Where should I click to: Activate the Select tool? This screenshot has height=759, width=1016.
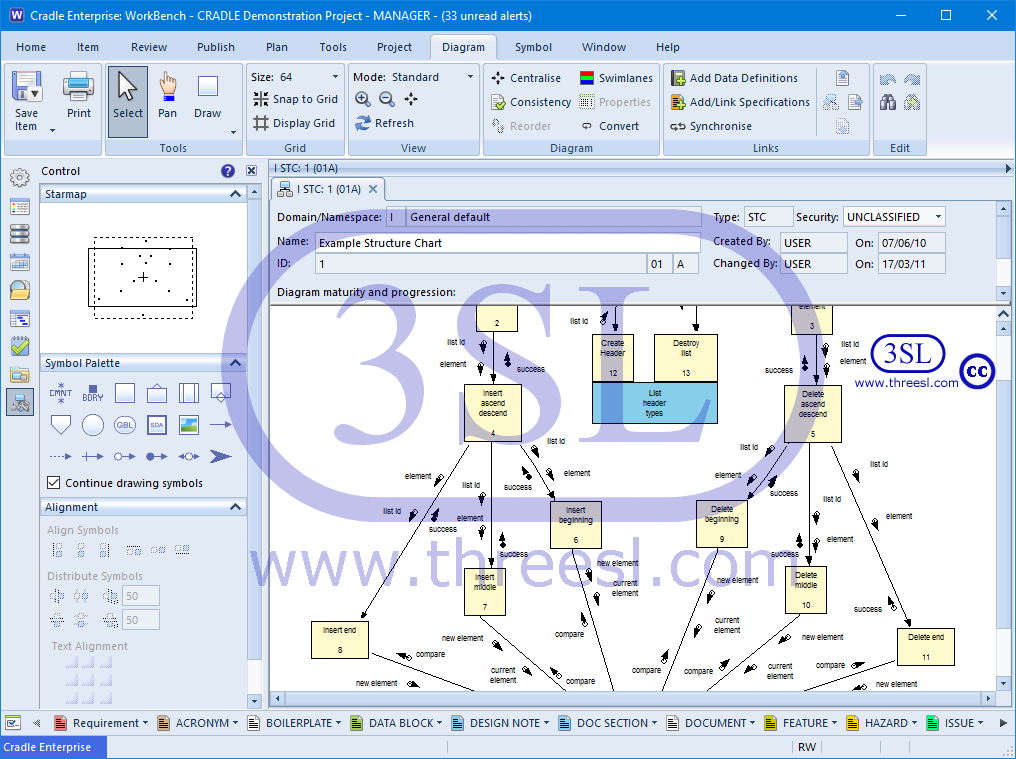(128, 101)
